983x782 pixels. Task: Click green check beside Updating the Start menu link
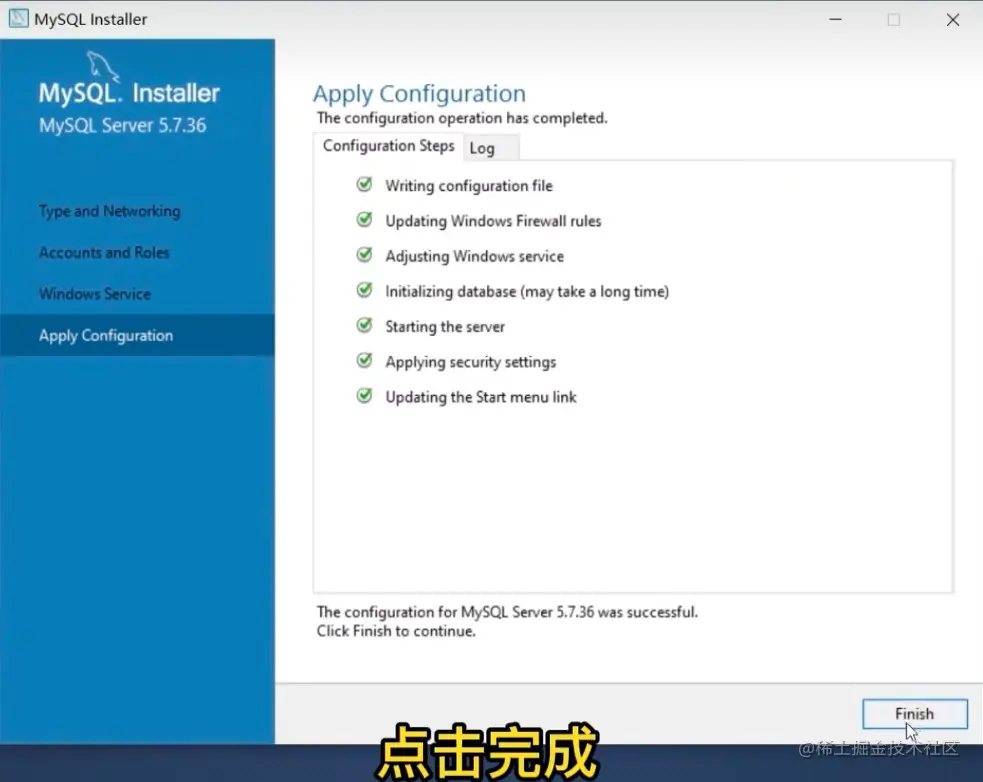[x=364, y=396]
